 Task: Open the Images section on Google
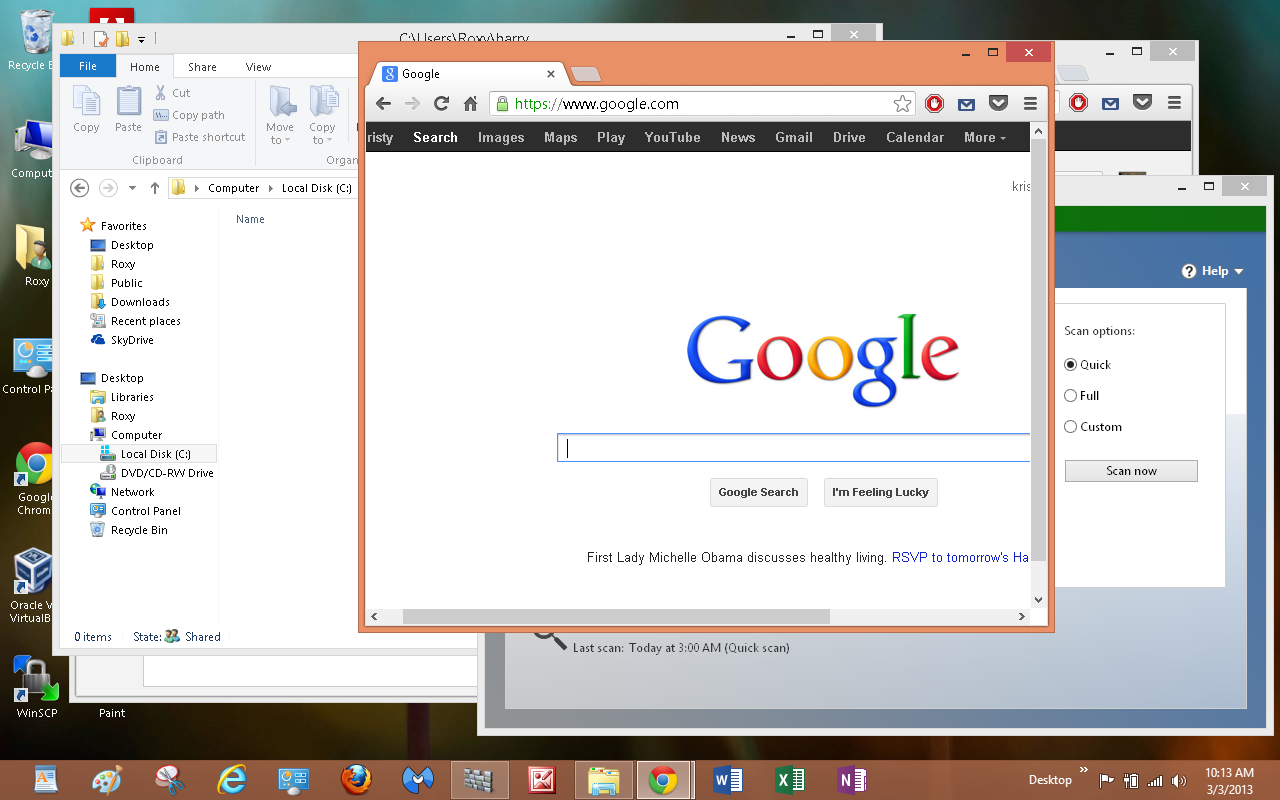click(x=500, y=137)
